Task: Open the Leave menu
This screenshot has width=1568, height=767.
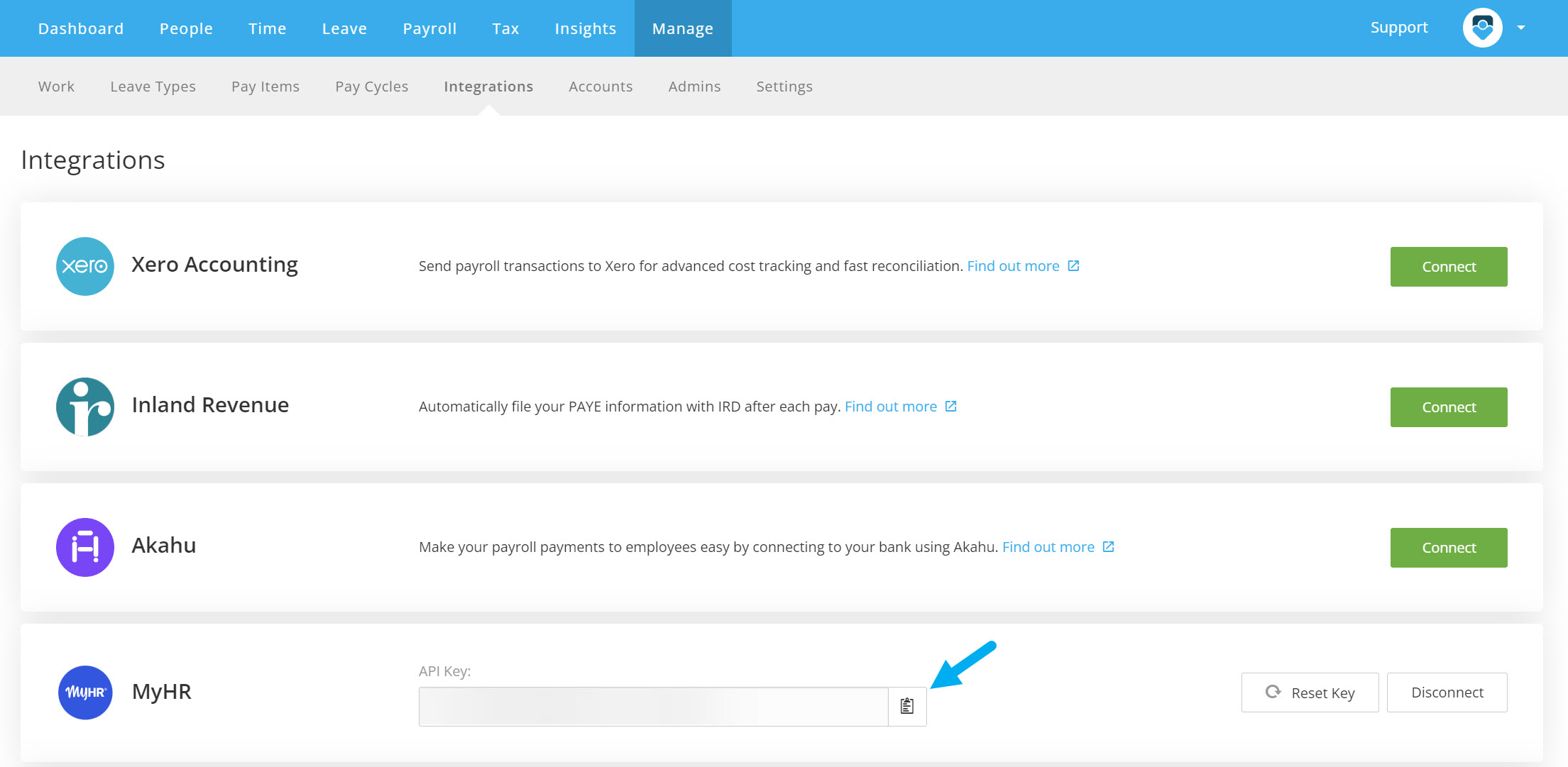Action: point(344,28)
